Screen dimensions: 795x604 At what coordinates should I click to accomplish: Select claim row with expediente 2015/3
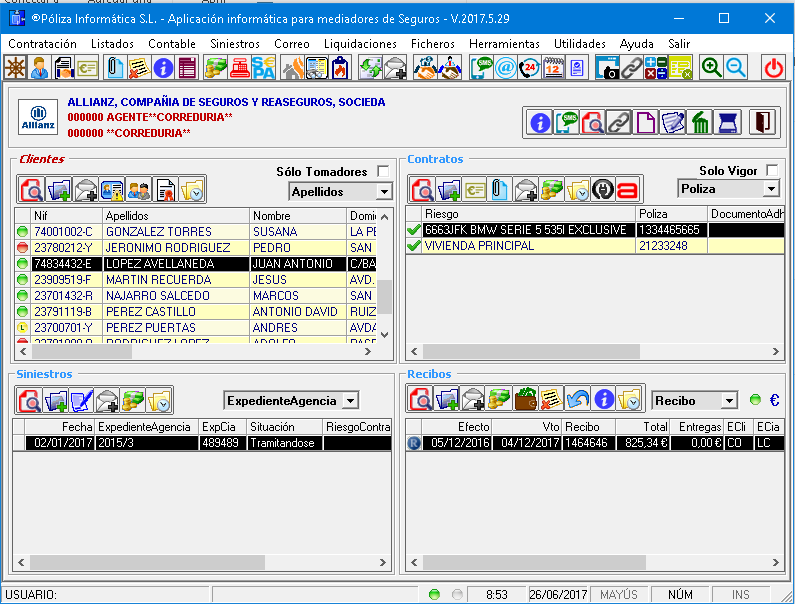[202, 443]
